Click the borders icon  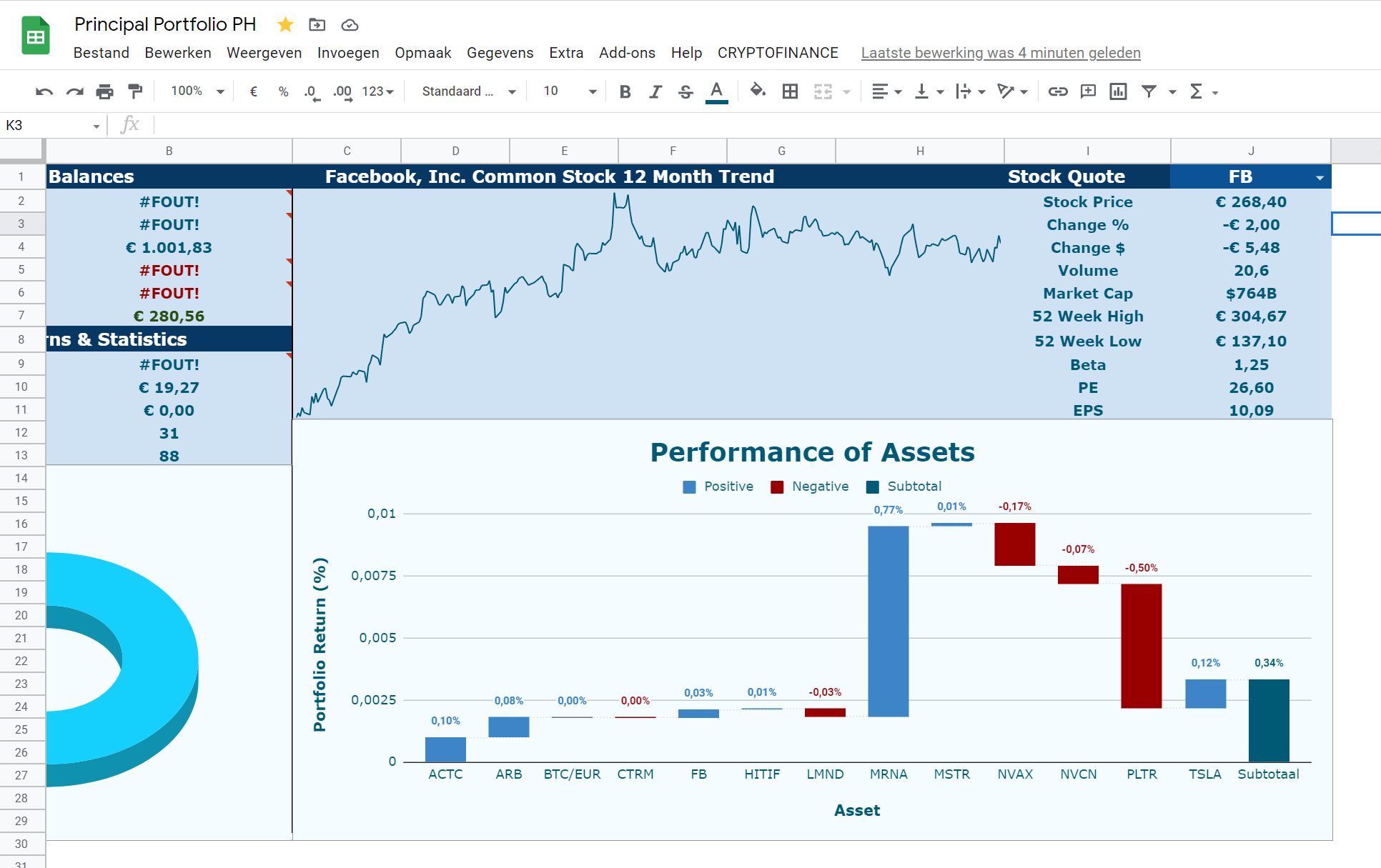pos(790,91)
